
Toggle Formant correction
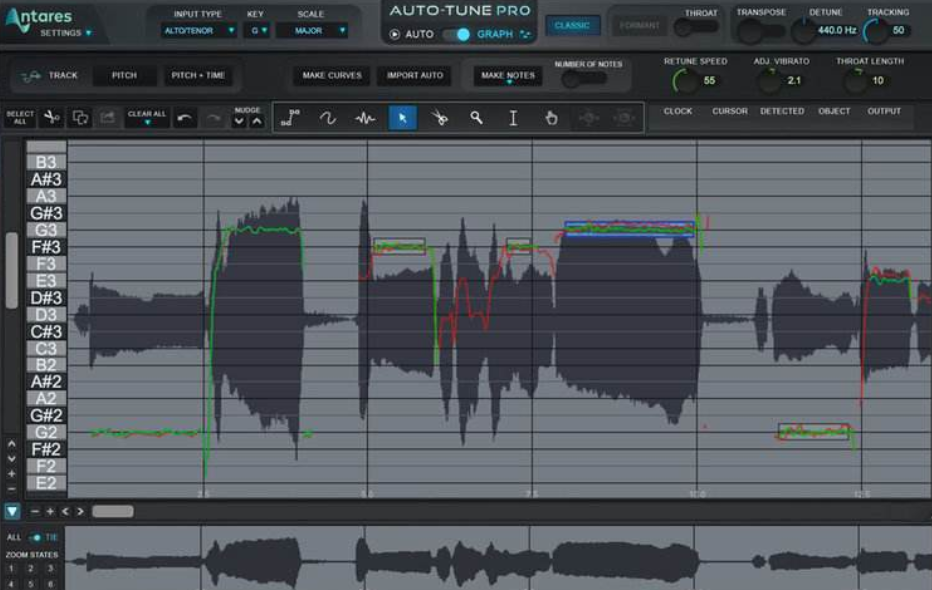click(640, 26)
